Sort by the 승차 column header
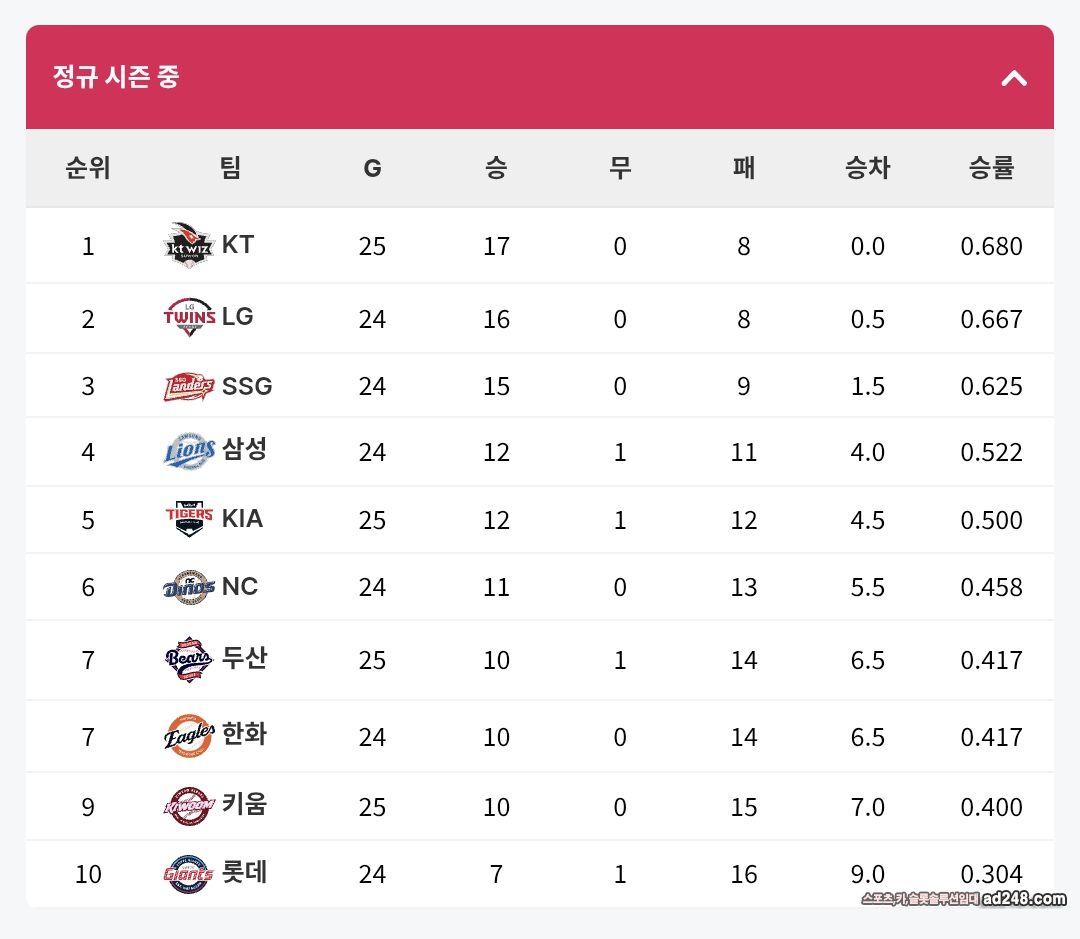 pos(867,168)
